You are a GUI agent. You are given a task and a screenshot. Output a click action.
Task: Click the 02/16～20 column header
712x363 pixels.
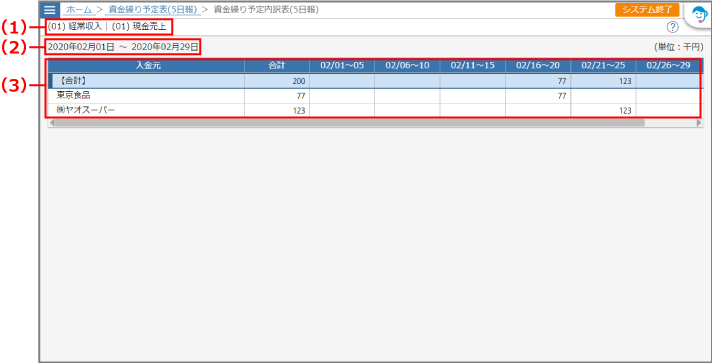tap(538, 65)
